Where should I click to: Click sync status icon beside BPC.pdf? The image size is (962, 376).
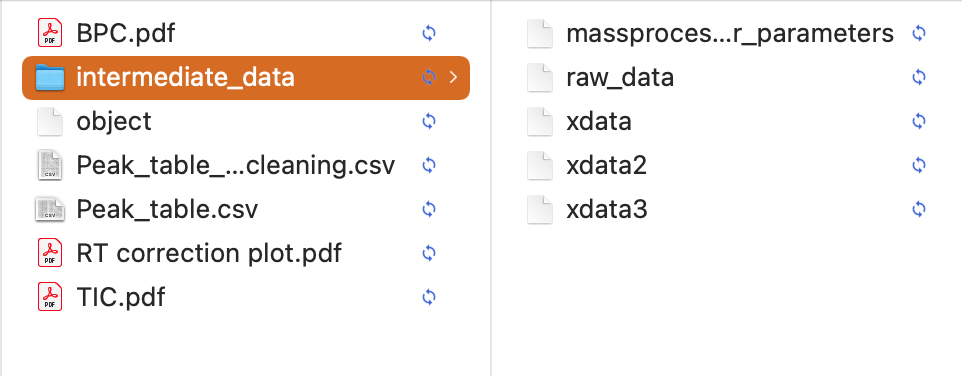click(429, 33)
